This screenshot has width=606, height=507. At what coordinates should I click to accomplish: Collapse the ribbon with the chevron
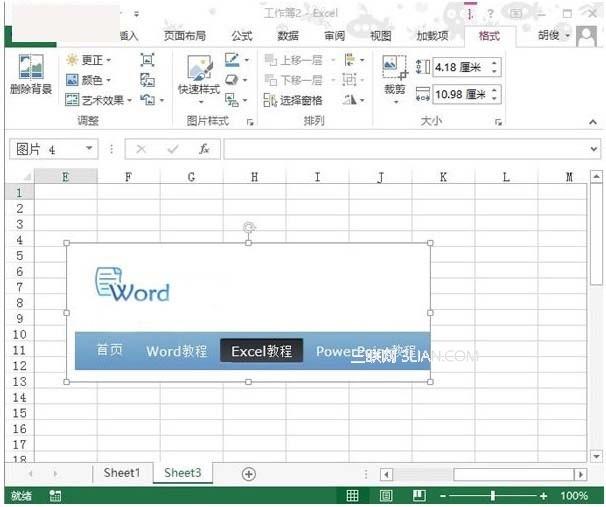tap(593, 122)
